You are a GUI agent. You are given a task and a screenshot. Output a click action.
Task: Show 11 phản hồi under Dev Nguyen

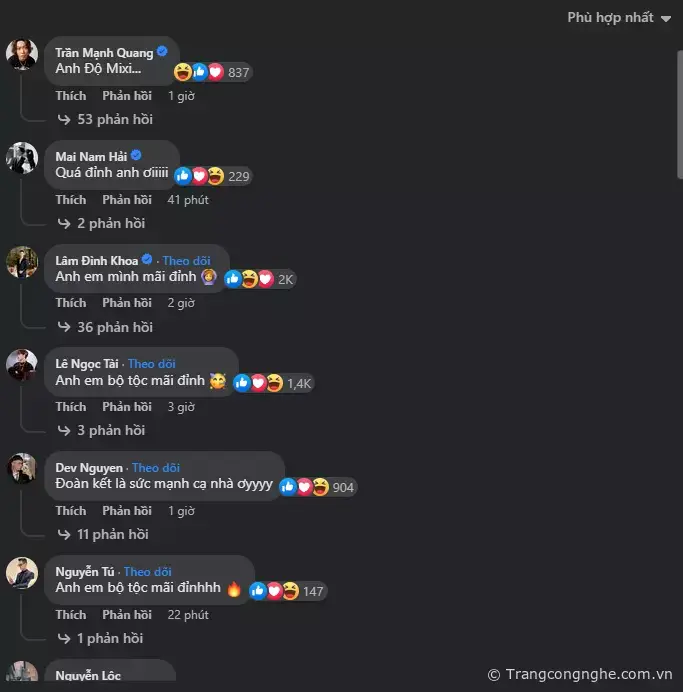[x=103, y=534]
